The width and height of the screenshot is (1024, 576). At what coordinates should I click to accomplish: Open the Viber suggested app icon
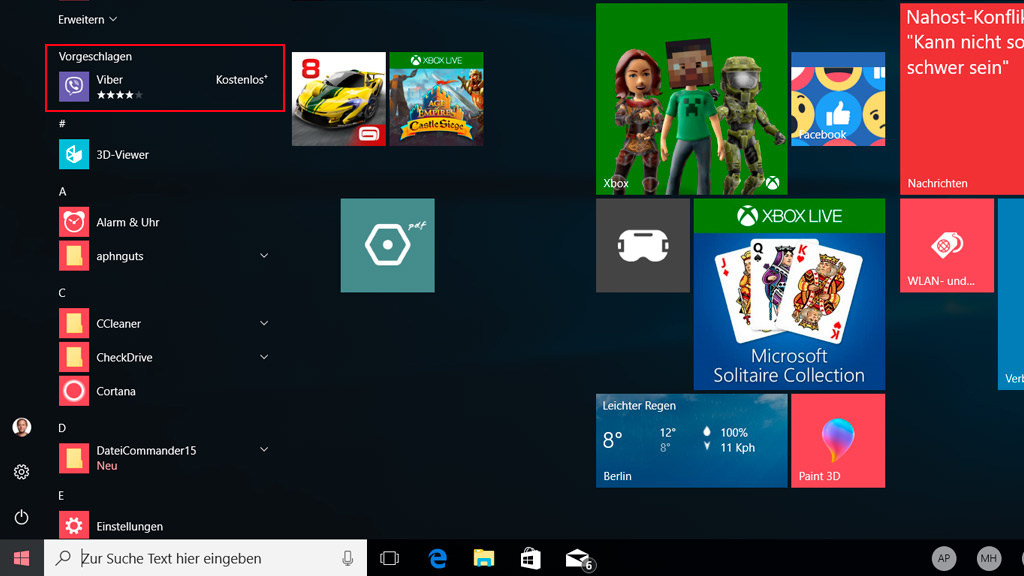point(74,87)
